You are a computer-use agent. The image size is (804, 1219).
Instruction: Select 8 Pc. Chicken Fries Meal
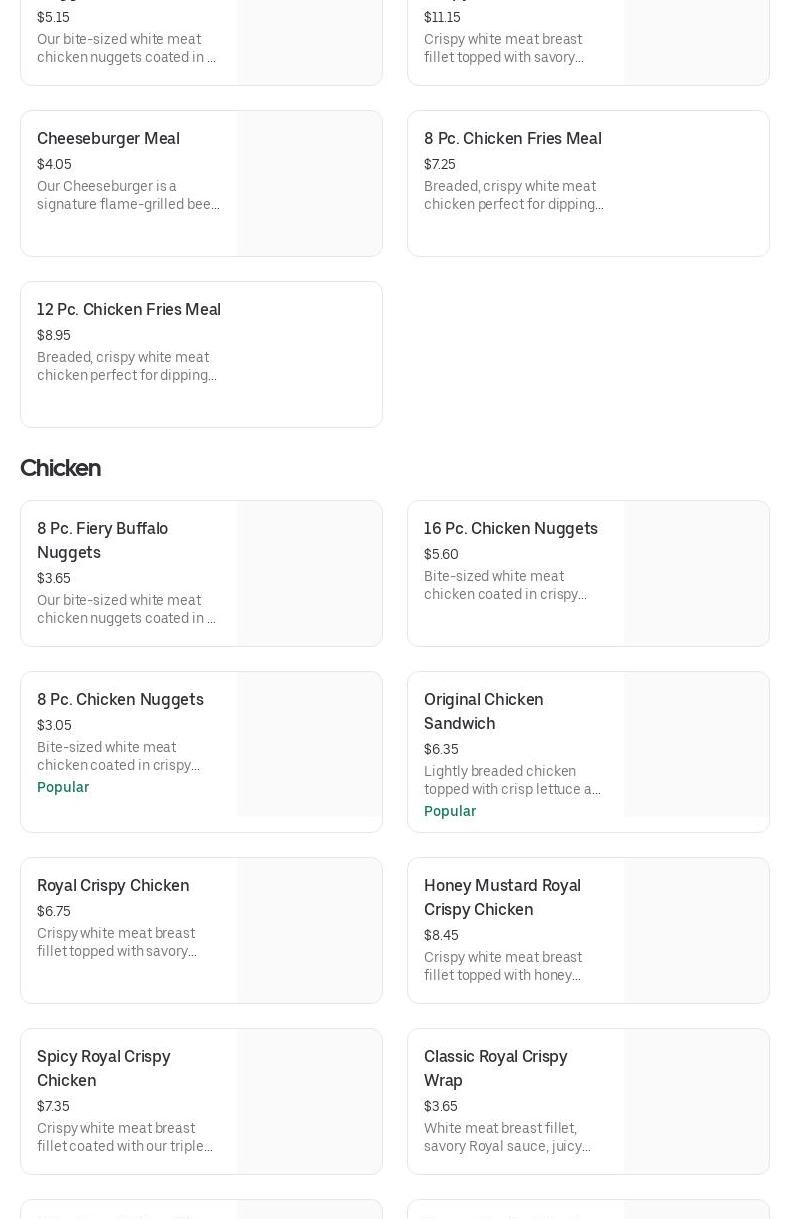512,139
